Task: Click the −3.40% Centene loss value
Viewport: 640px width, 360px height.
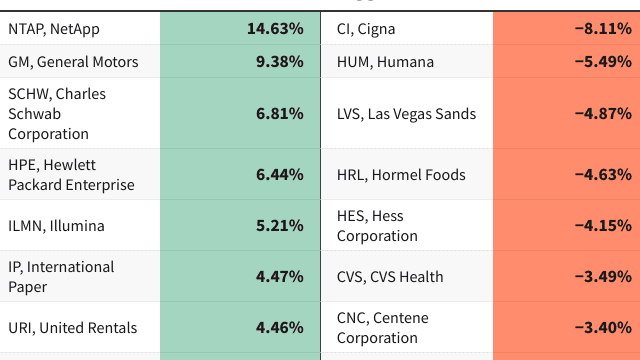Action: (x=603, y=327)
